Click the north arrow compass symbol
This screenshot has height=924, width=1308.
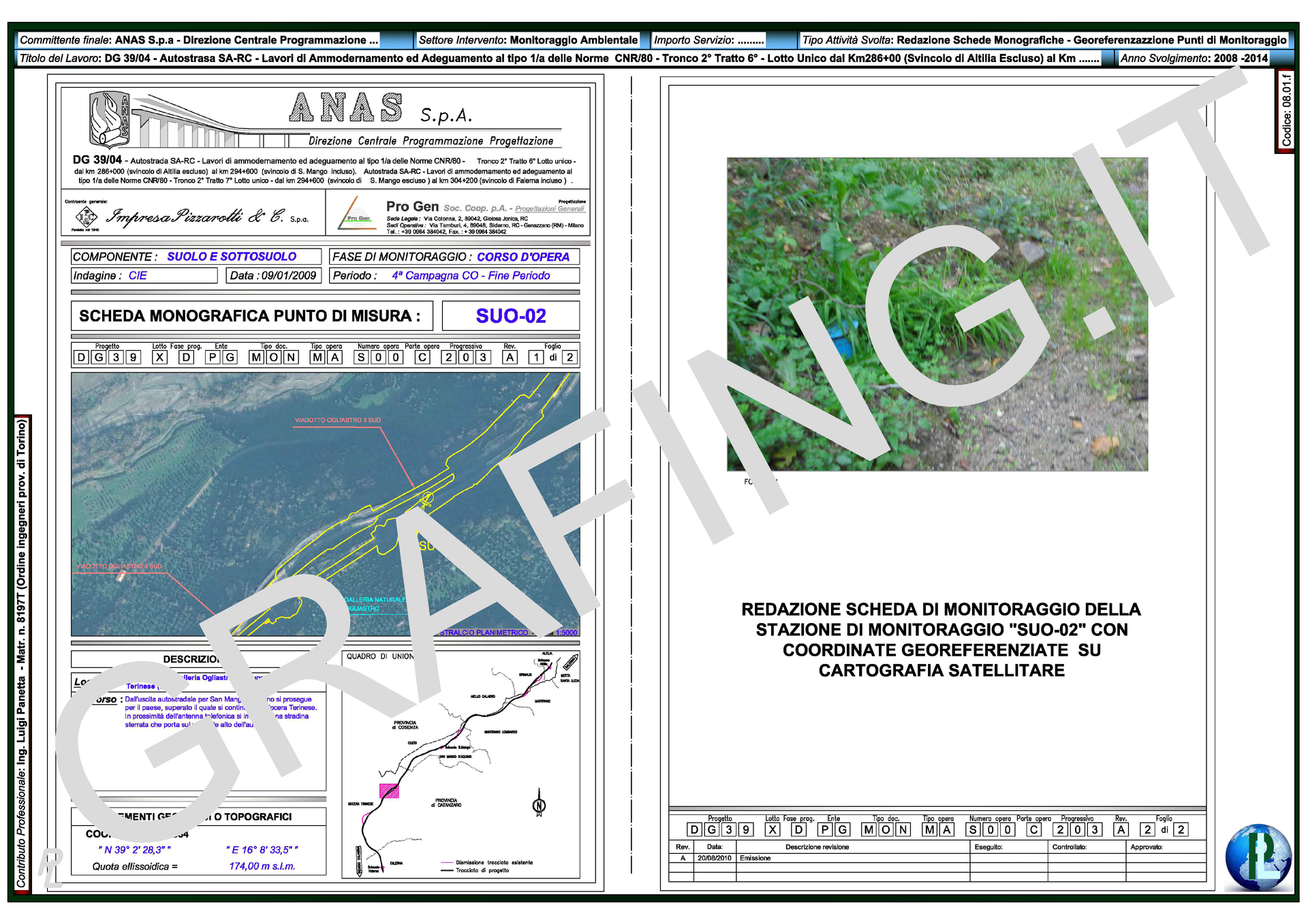[539, 804]
